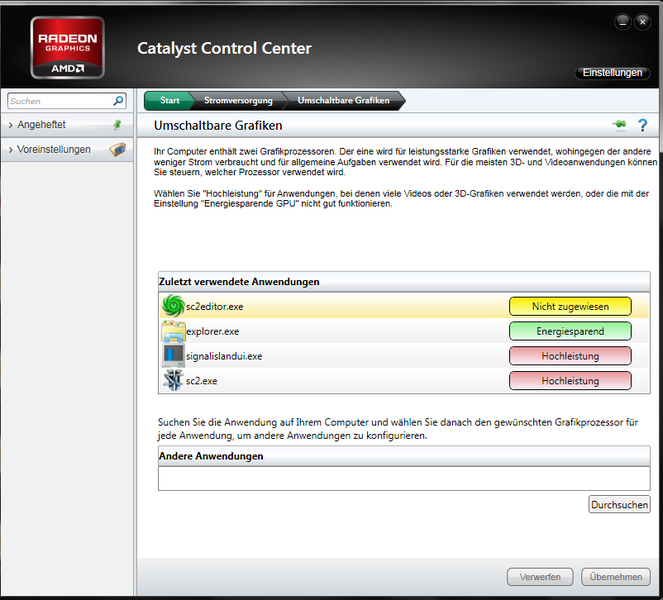Click the presets icon beside Voreinstellungen
Viewport: 663px width, 600px height.
118,149
